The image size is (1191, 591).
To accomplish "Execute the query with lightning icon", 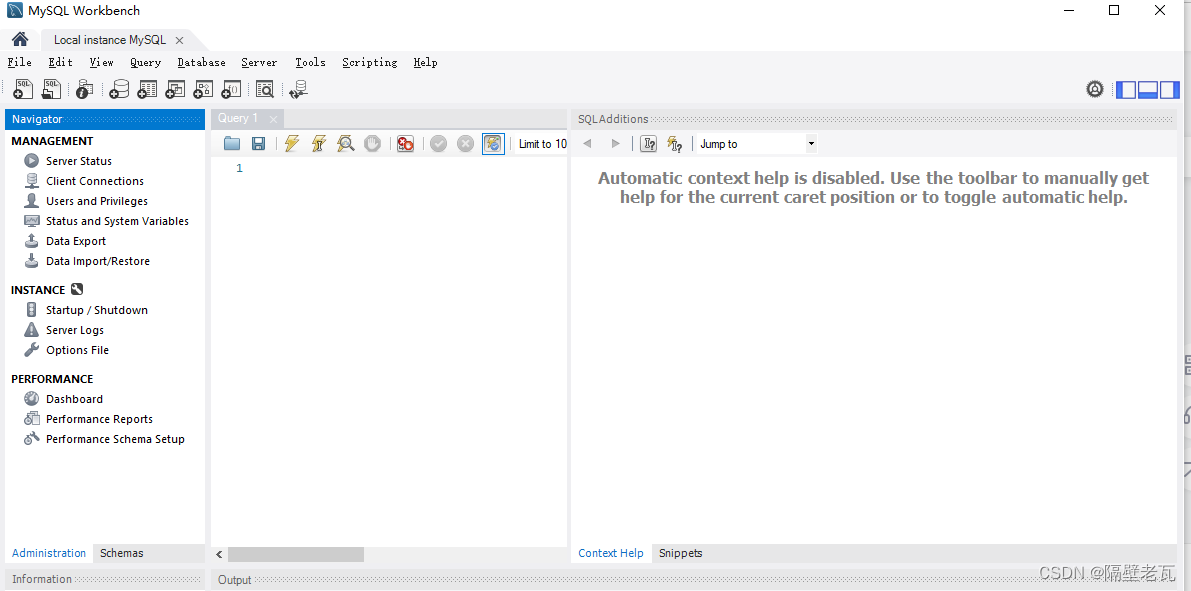I will (x=292, y=144).
